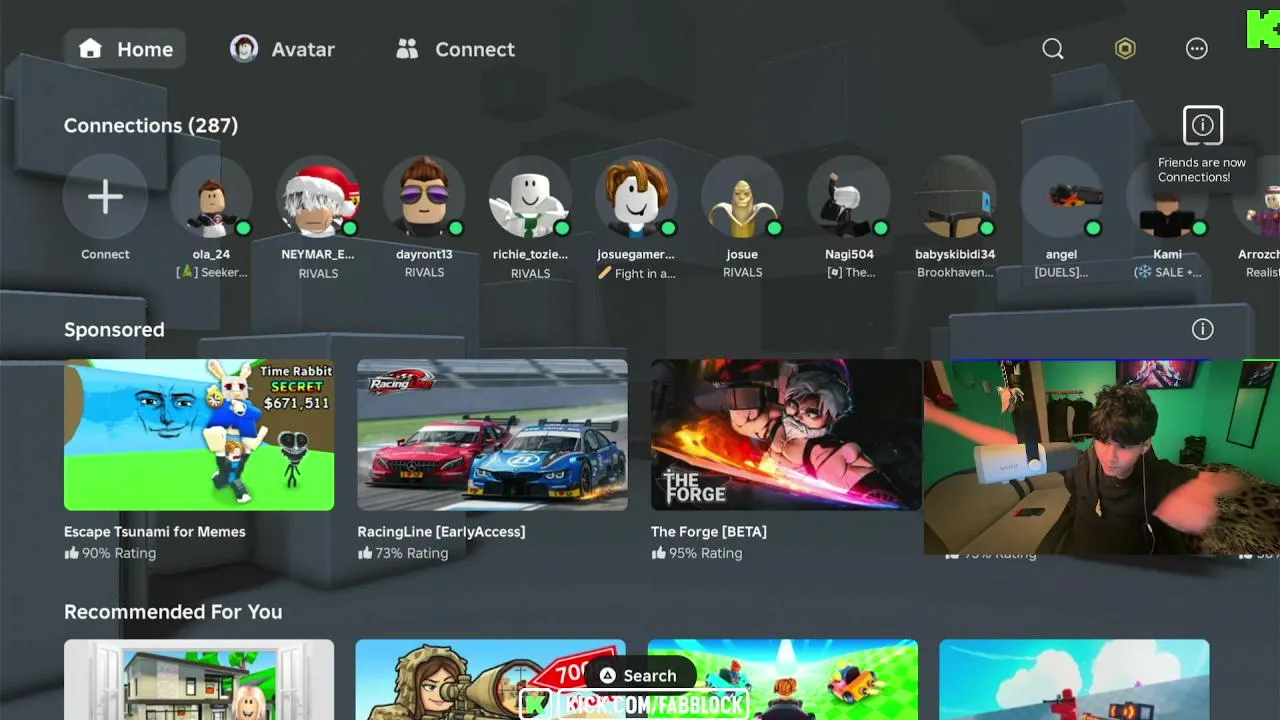Open the house game thumbnail in Recommended
The width and height of the screenshot is (1280, 720).
(x=199, y=680)
